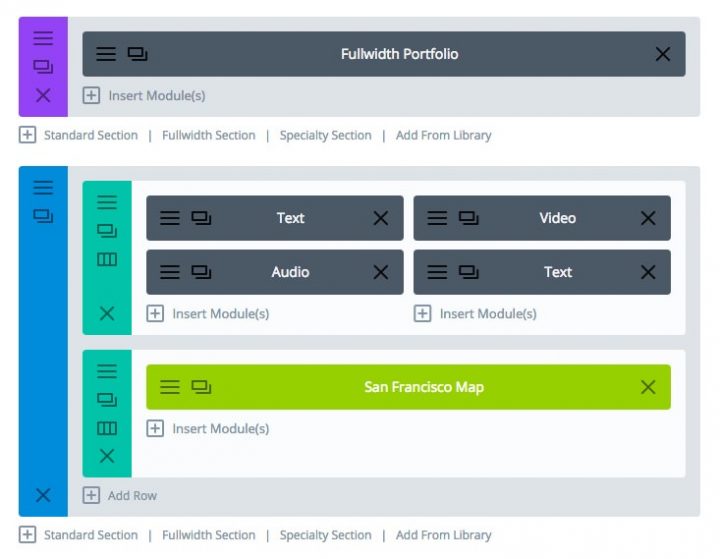Delete the second teal row
Image resolution: width=720 pixels, height=559 pixels.
click(x=107, y=456)
